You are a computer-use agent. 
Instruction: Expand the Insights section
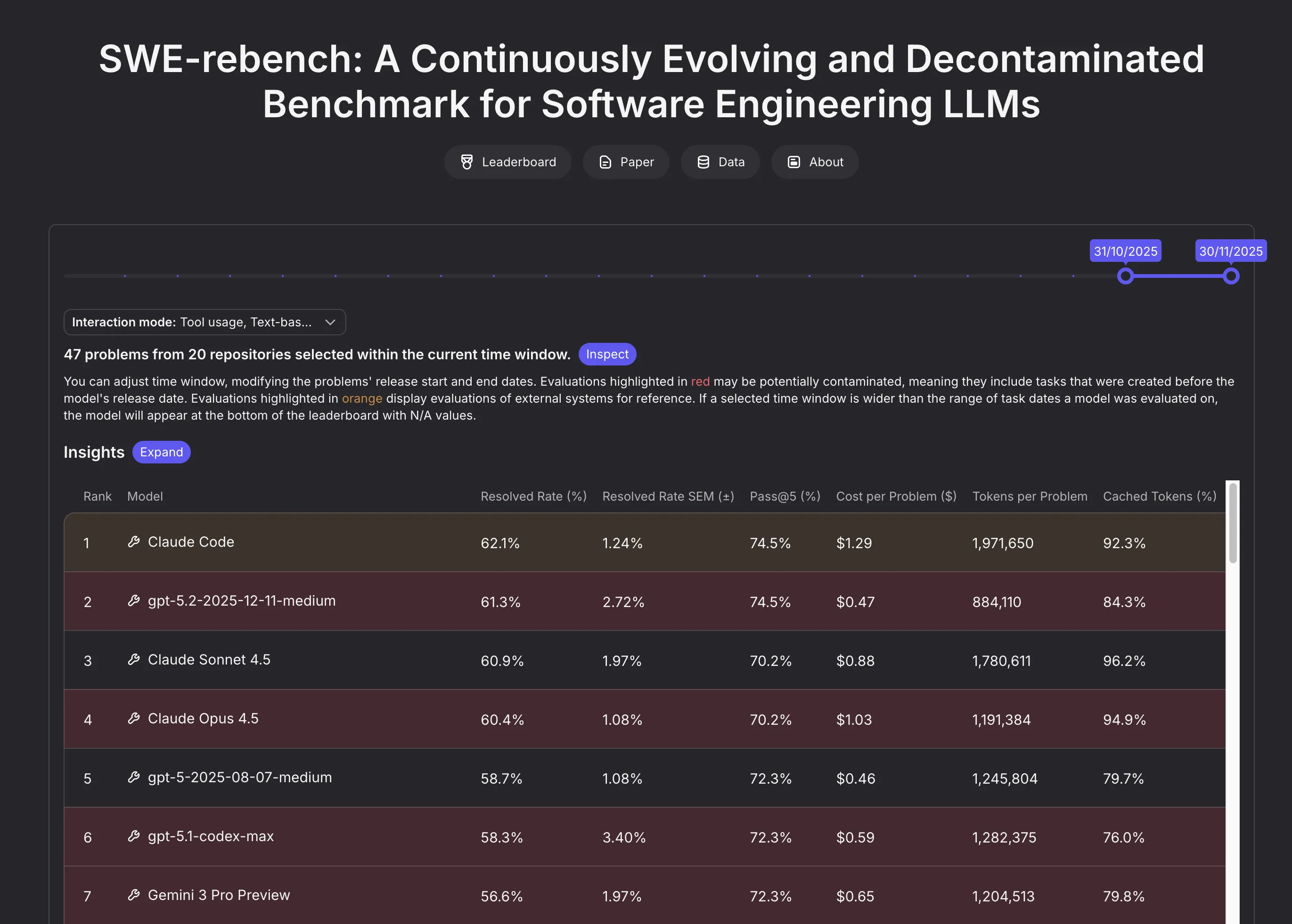click(x=161, y=452)
